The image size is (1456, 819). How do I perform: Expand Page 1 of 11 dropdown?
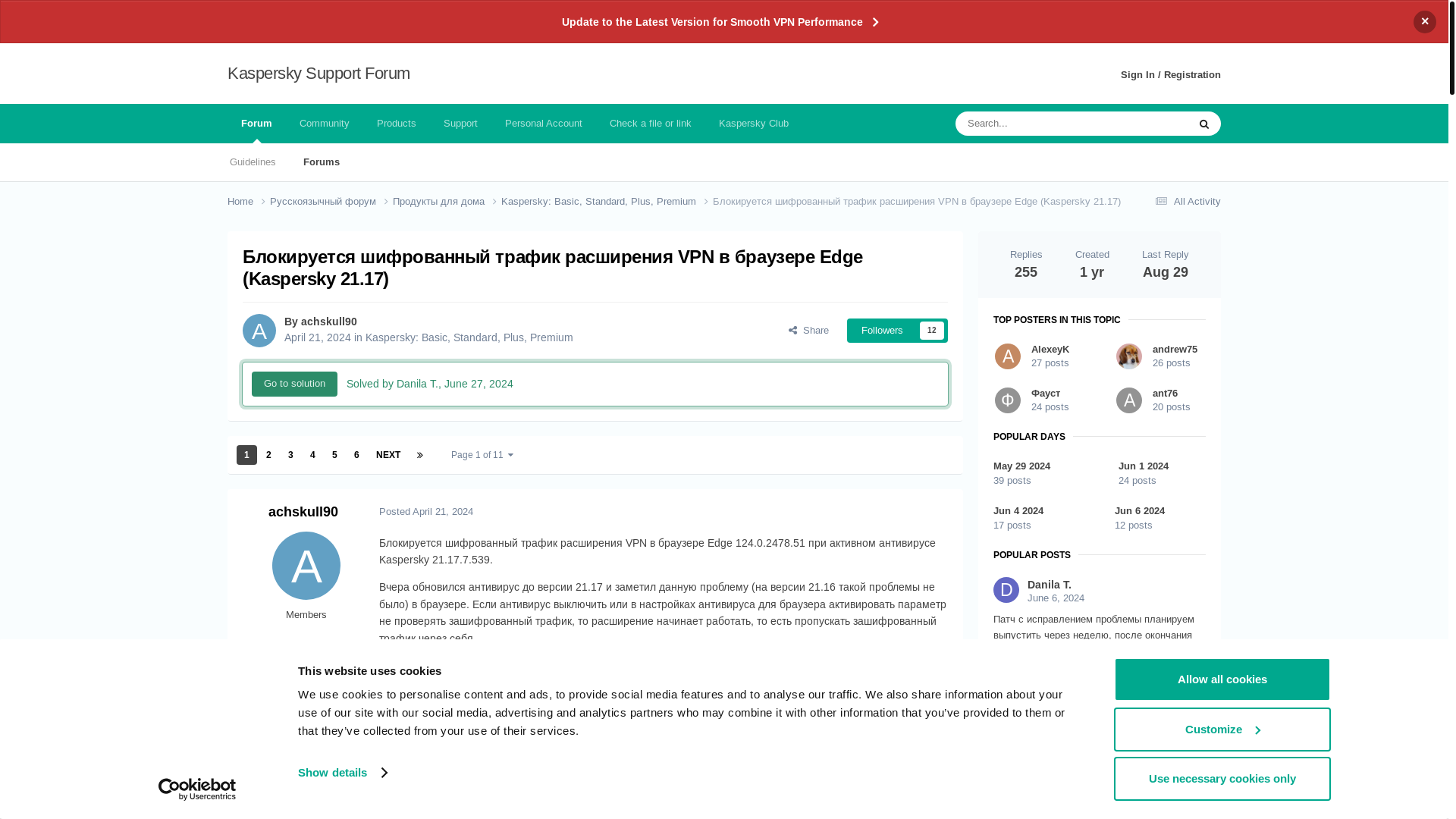pos(482,455)
